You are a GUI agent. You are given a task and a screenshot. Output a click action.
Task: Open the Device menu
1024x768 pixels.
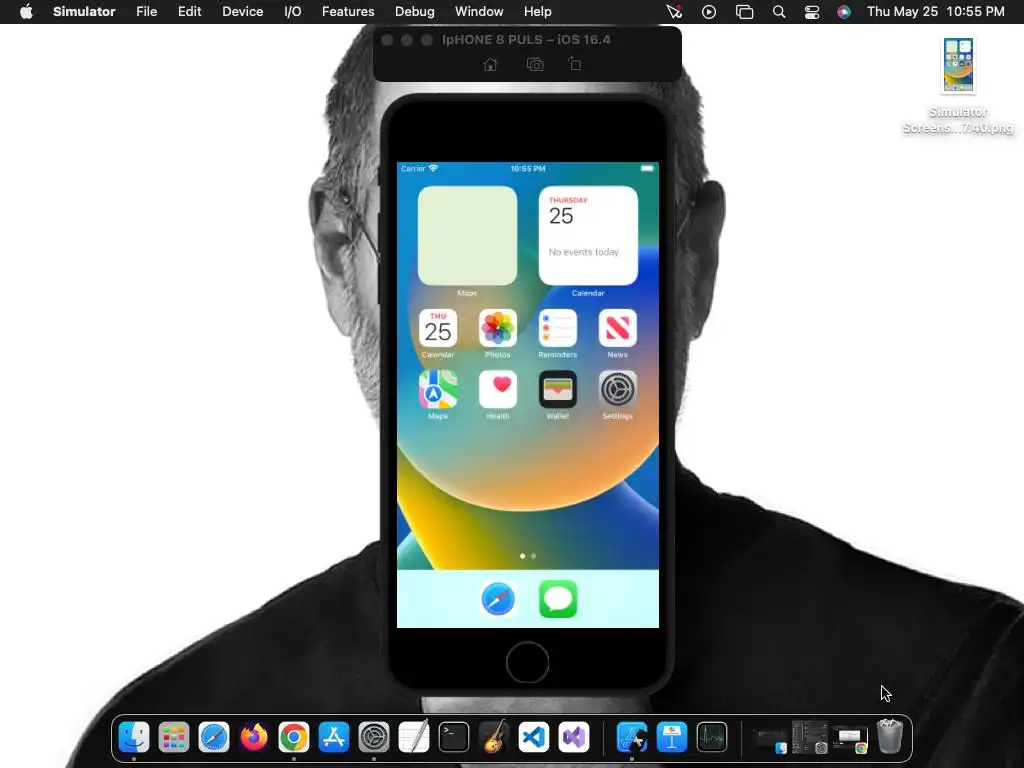(x=242, y=12)
